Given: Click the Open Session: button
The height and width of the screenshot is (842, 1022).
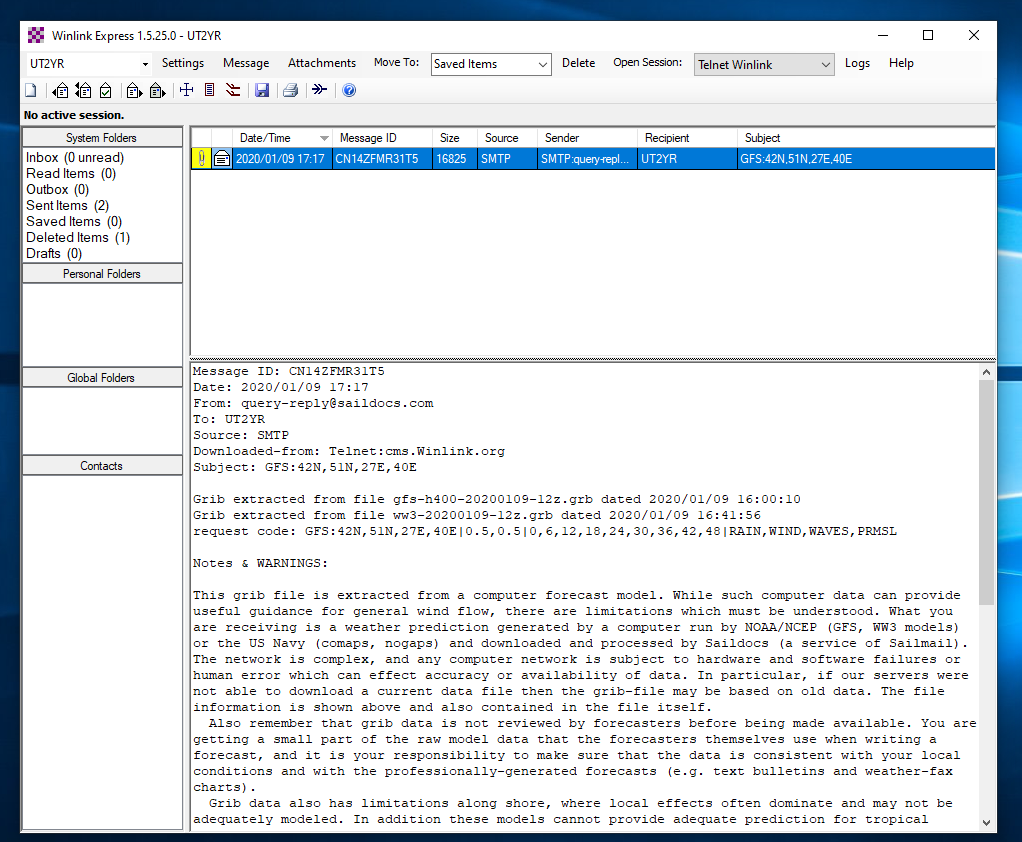Looking at the screenshot, I should [647, 63].
